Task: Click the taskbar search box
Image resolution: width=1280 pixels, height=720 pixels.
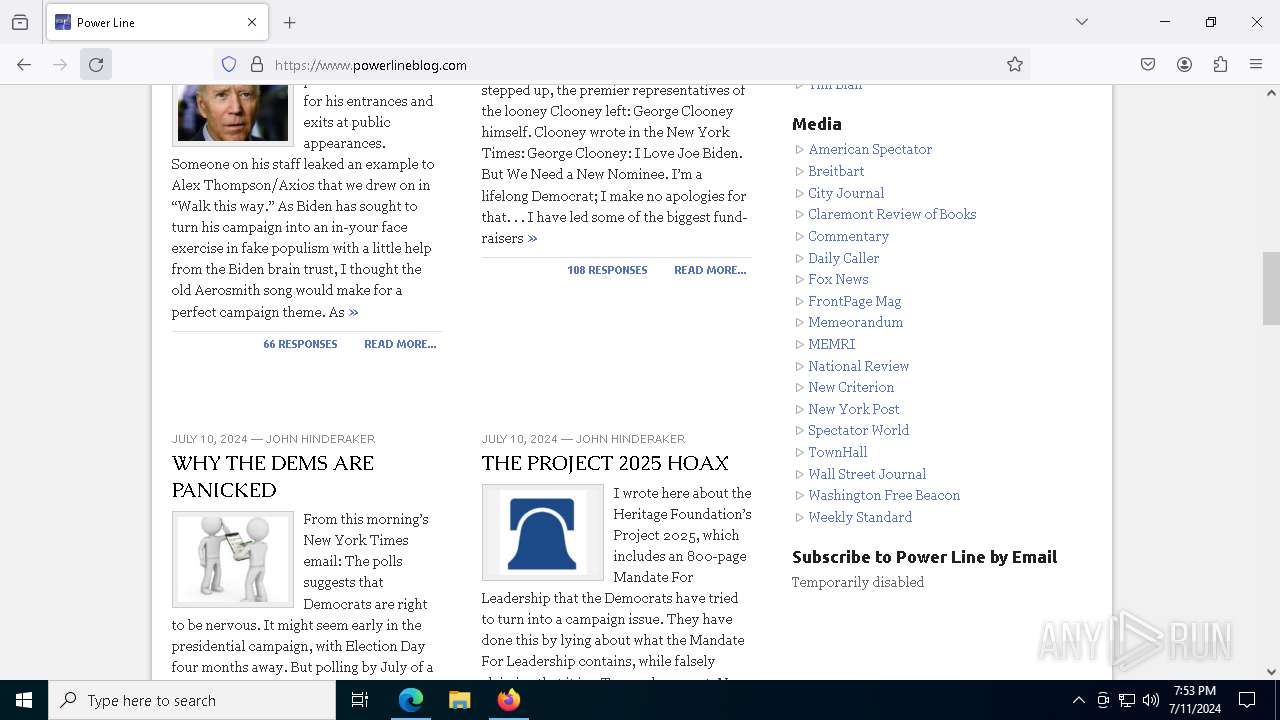Action: (192, 700)
